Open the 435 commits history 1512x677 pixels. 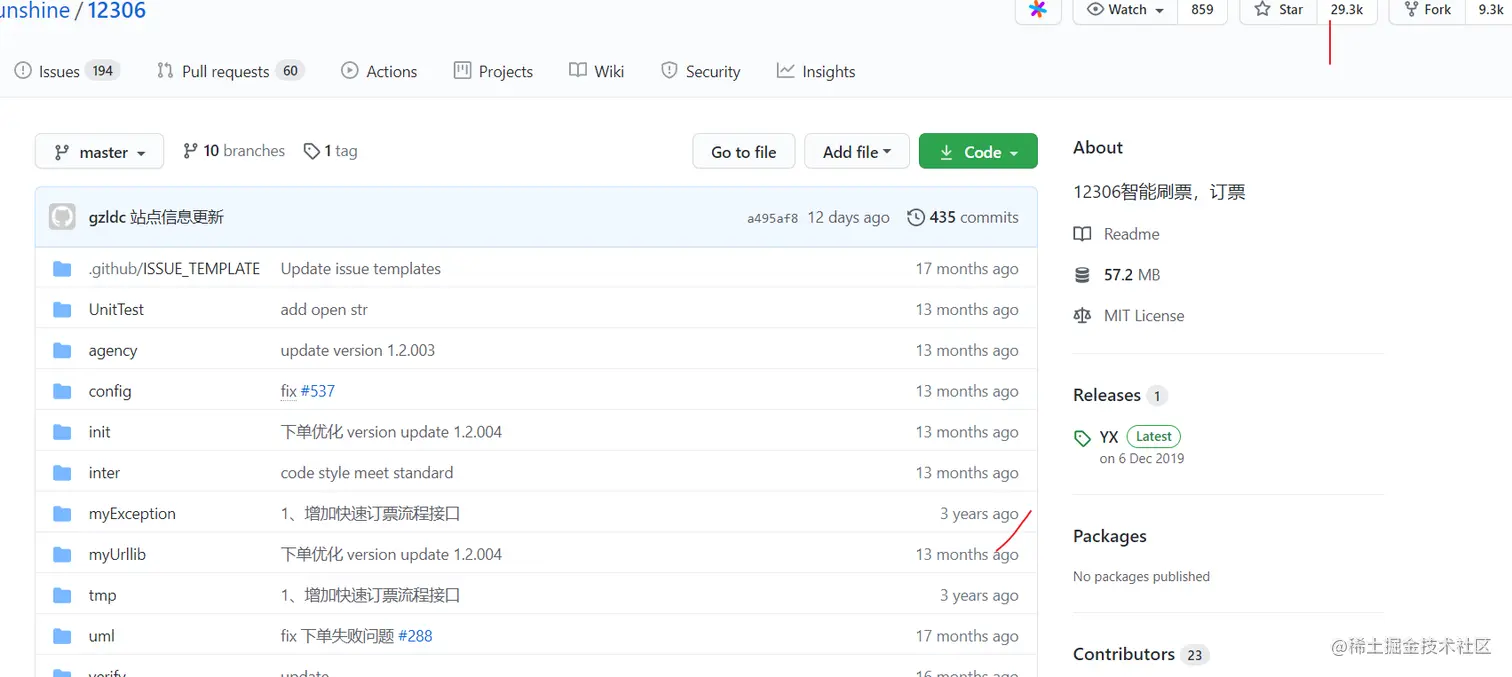[963, 217]
